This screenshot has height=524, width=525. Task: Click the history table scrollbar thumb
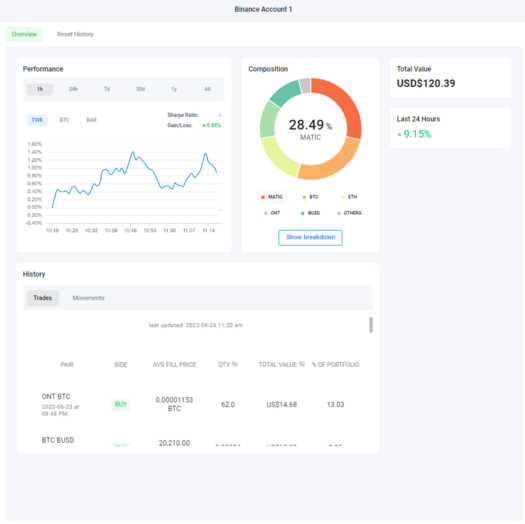tap(371, 325)
